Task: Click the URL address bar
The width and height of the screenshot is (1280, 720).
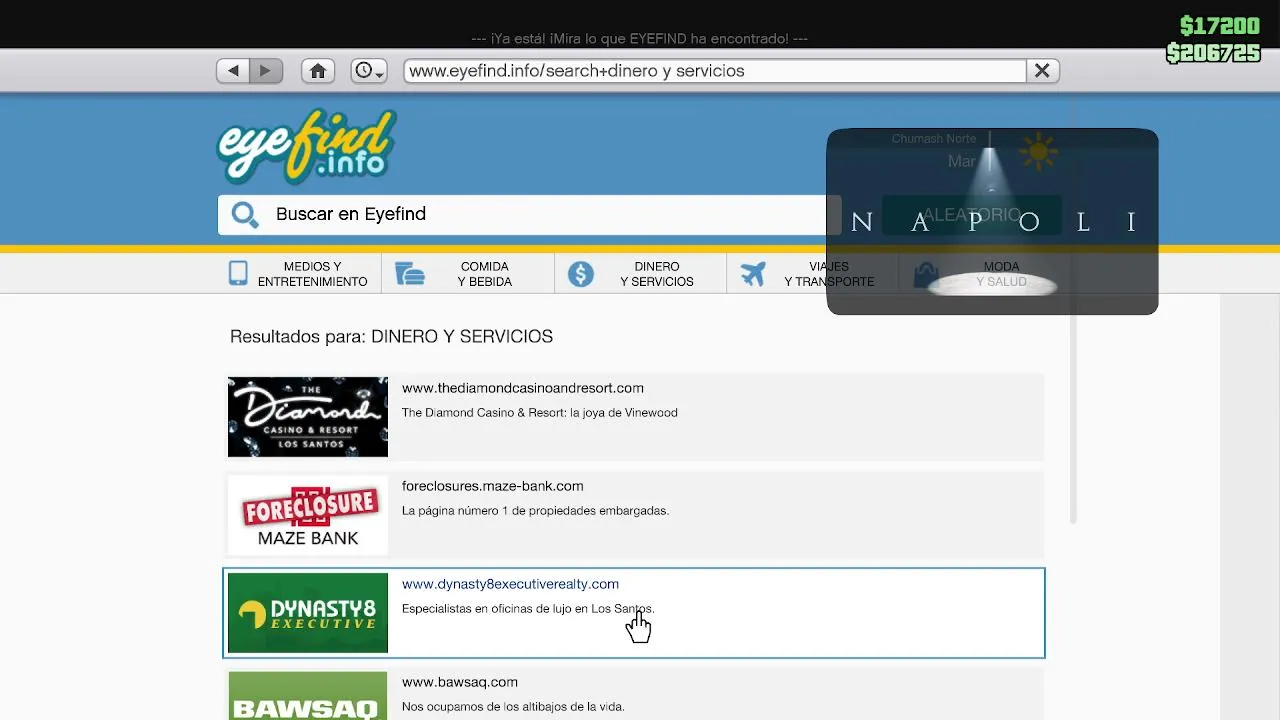Action: [x=715, y=71]
